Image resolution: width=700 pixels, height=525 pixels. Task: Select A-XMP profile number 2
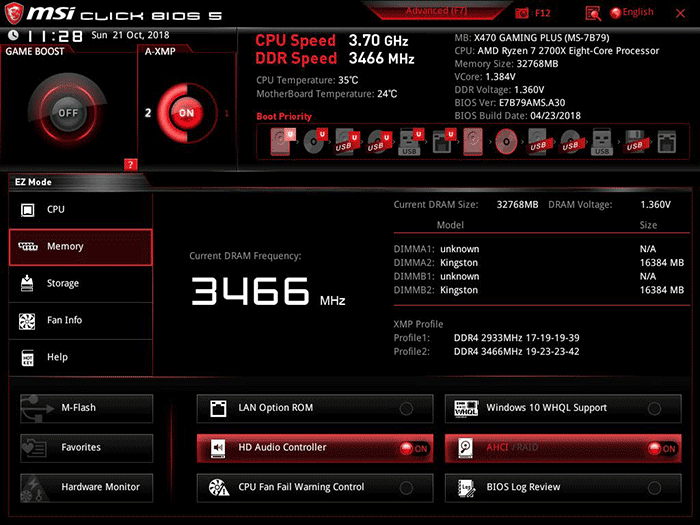click(148, 113)
